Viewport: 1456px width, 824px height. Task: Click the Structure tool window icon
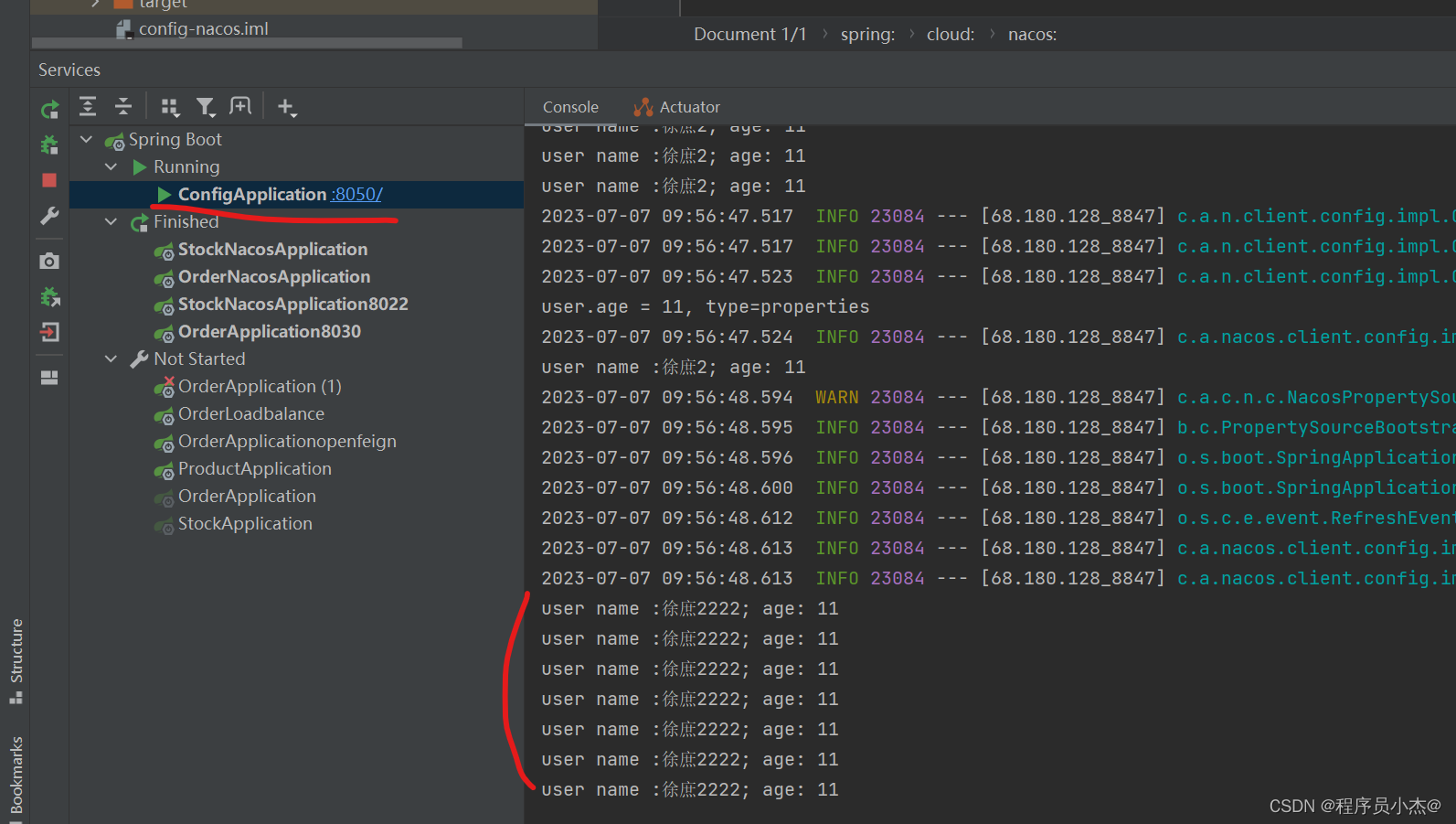[16, 698]
